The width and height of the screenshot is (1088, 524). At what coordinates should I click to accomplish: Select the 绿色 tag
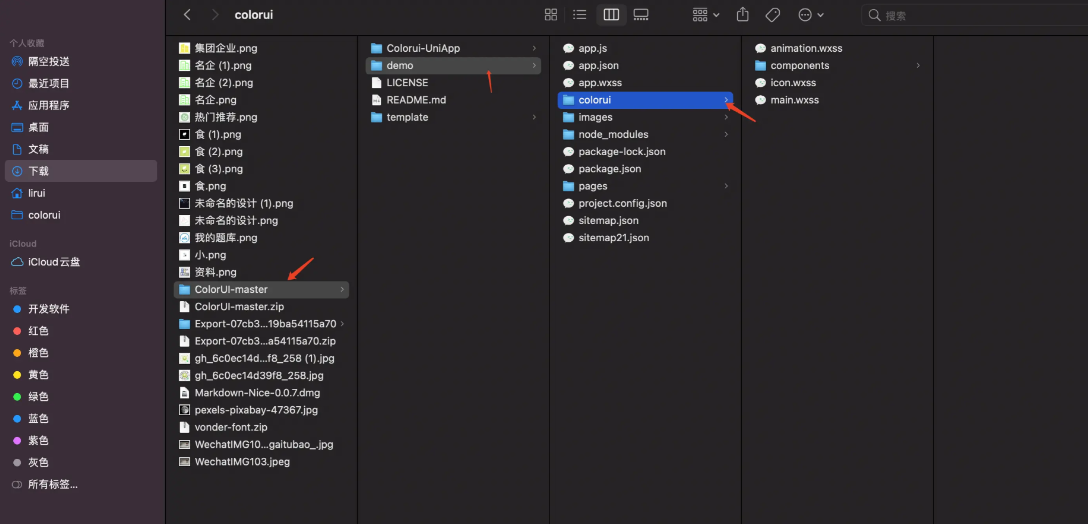coord(82,396)
